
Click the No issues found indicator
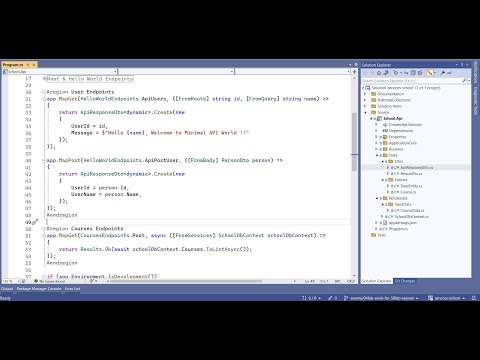[49, 281]
